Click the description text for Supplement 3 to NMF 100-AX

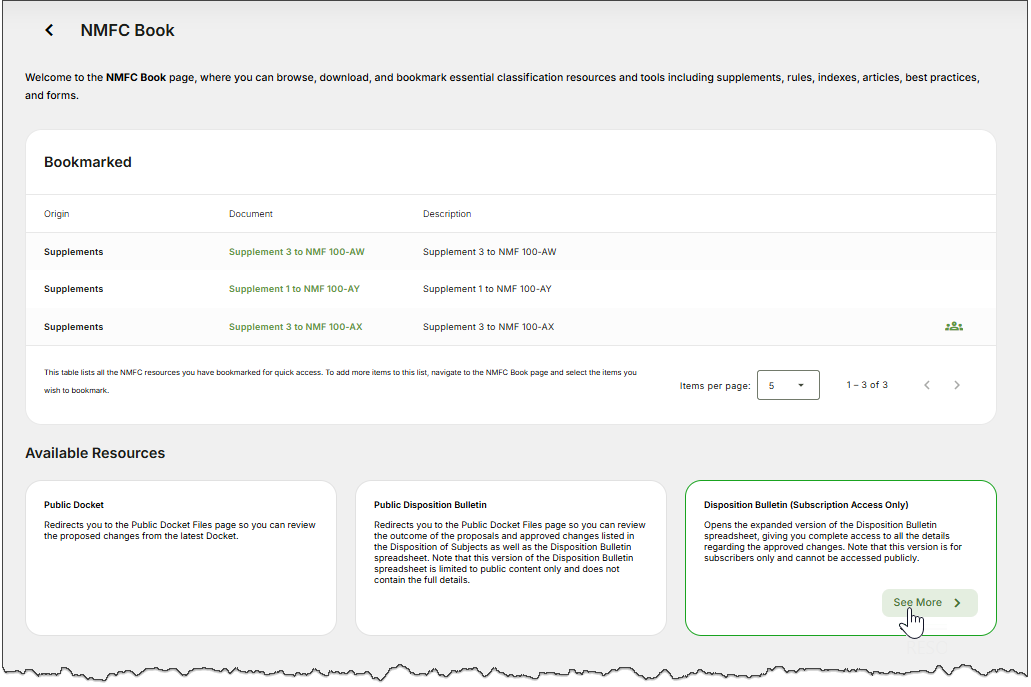point(488,327)
